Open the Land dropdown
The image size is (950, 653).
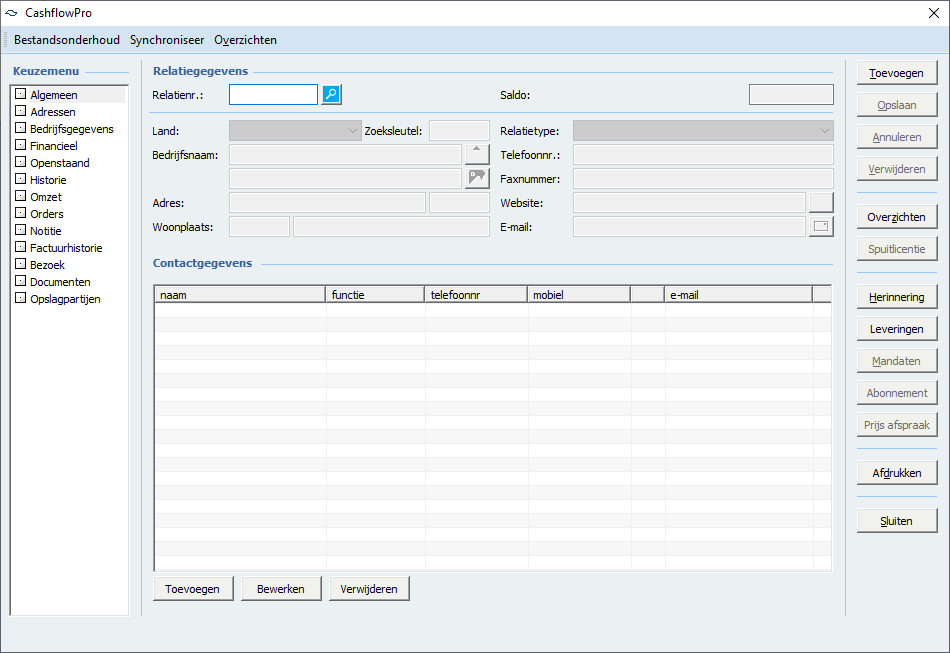[295, 130]
